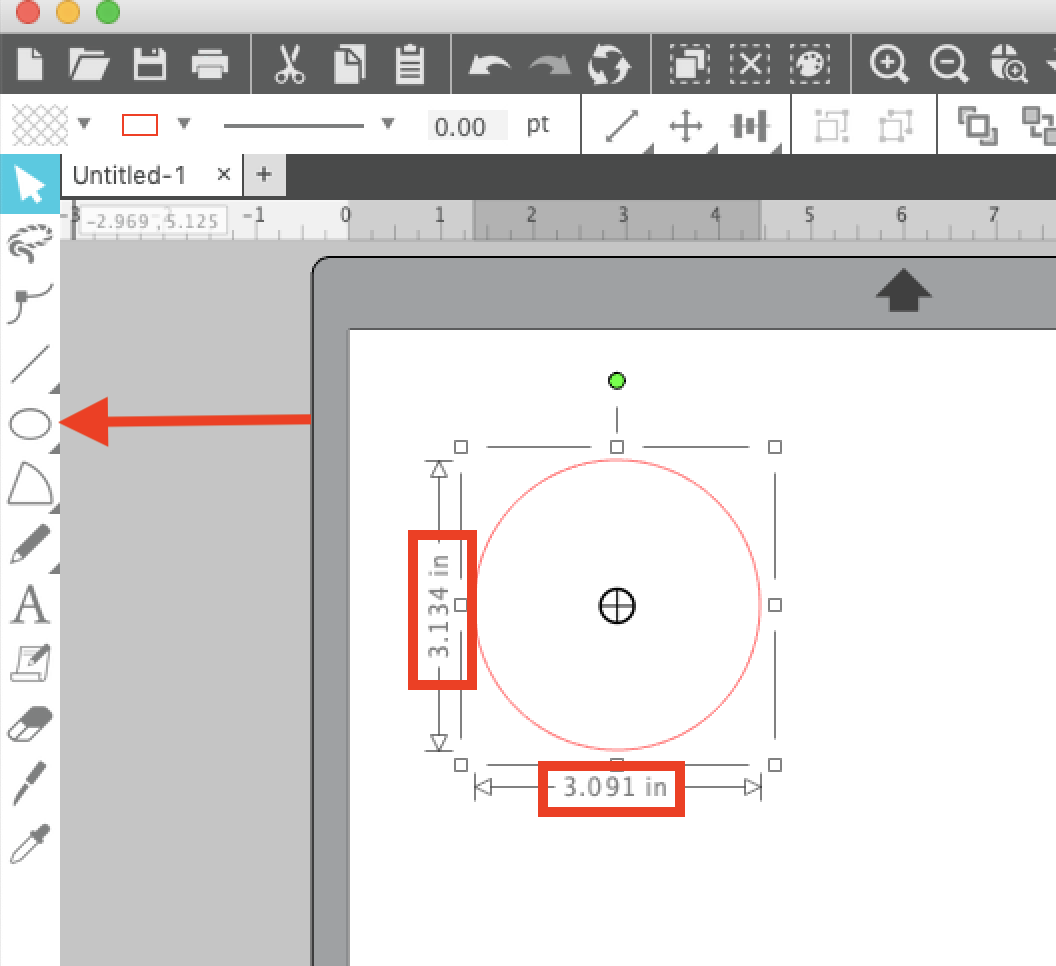Select the Ellipse drawing tool
The height and width of the screenshot is (966, 1056).
(30, 423)
